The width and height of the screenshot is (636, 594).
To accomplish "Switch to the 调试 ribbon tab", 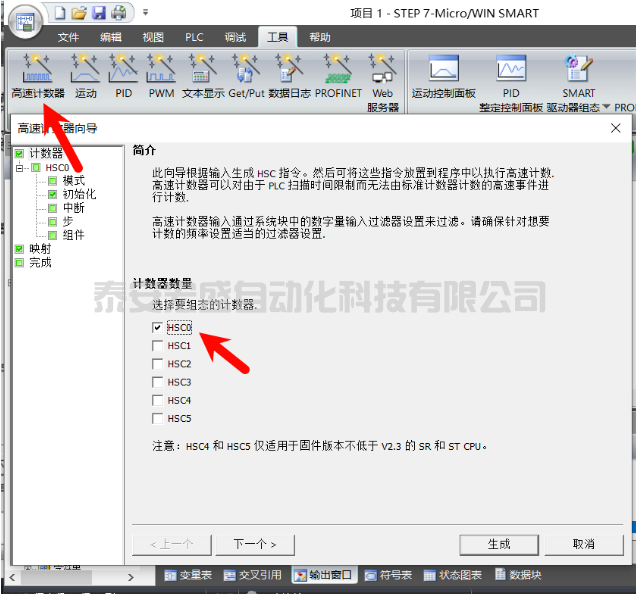I will [235, 37].
